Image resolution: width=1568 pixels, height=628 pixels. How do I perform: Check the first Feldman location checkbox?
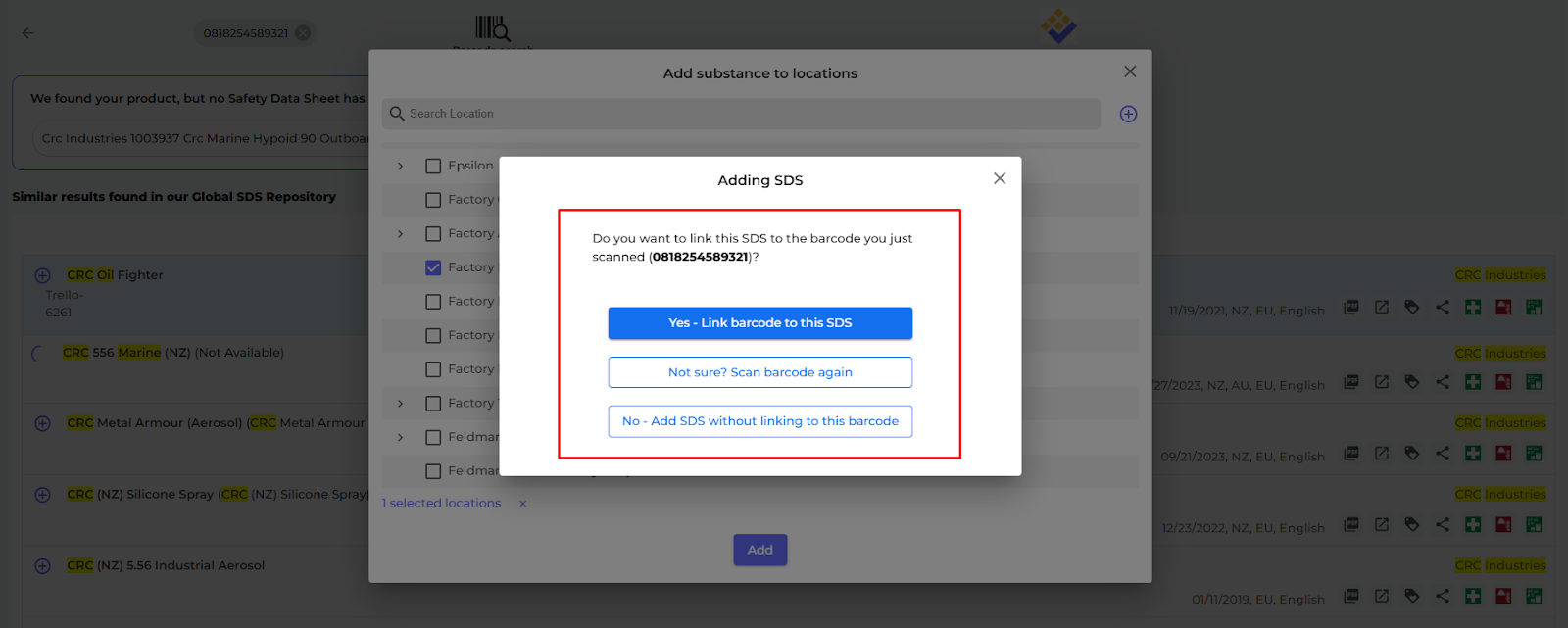[433, 437]
